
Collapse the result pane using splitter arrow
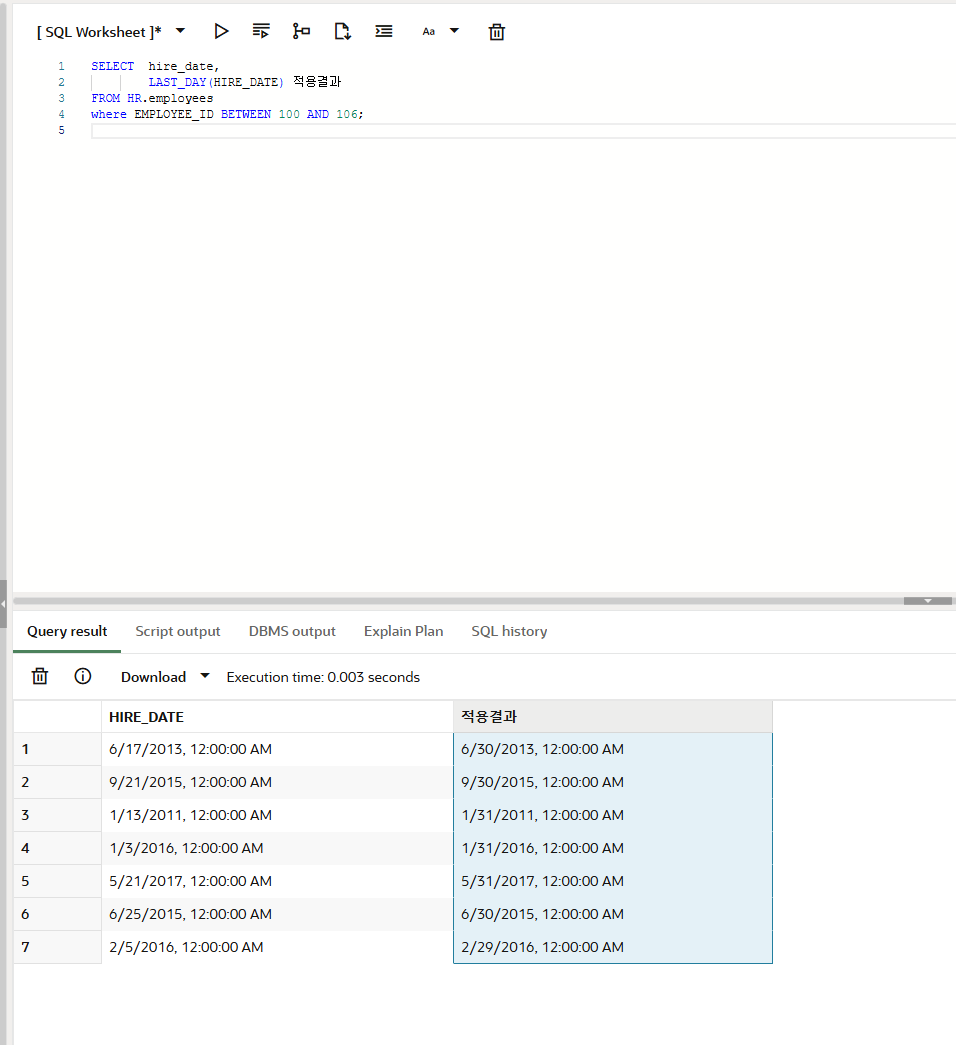(x=927, y=601)
